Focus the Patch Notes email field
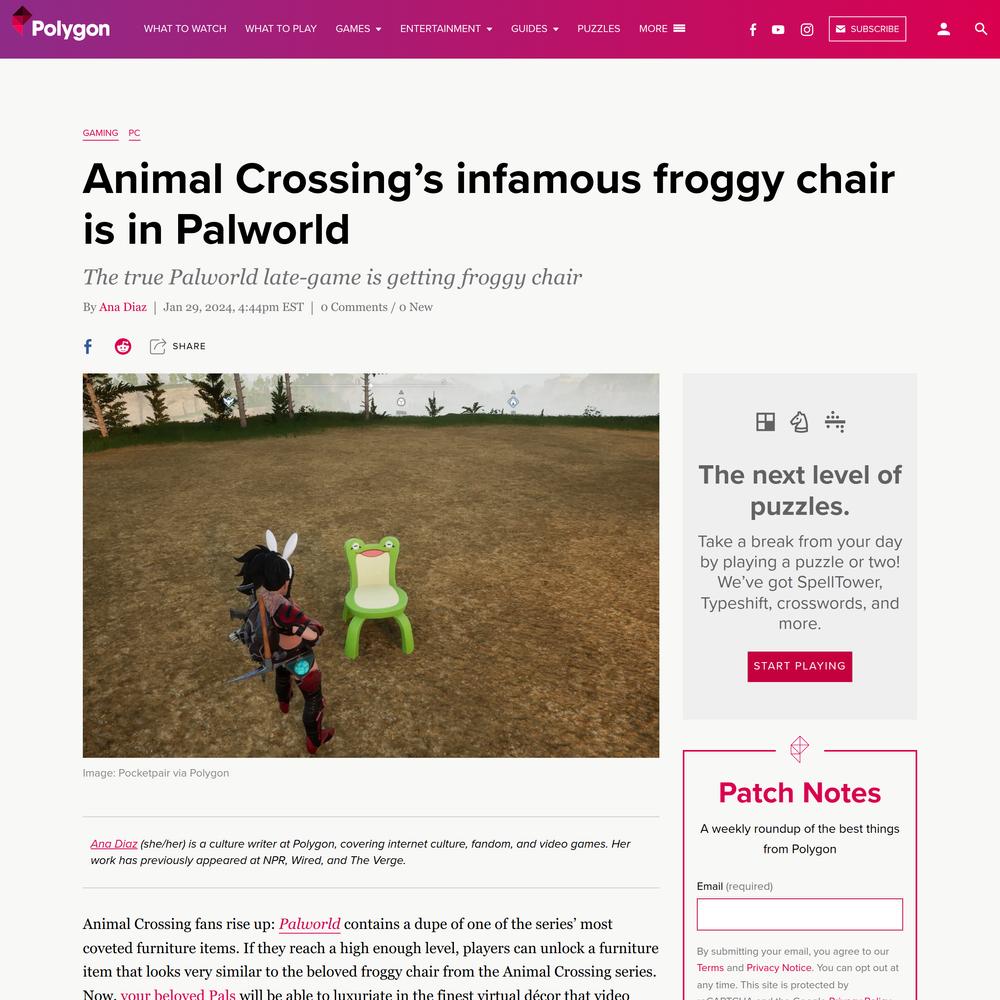 [799, 915]
